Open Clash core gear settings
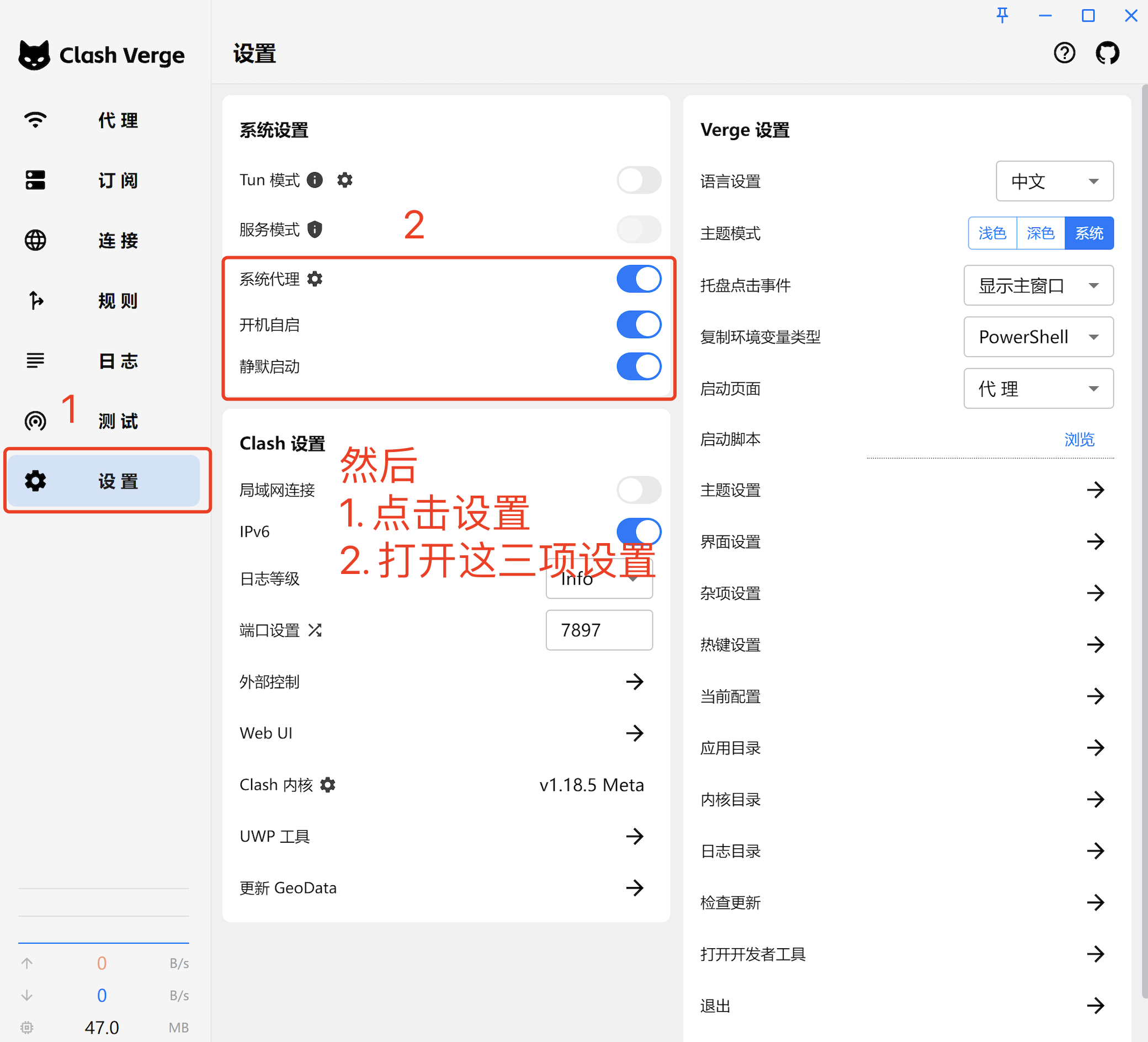This screenshot has height=1042, width=1148. [x=327, y=785]
